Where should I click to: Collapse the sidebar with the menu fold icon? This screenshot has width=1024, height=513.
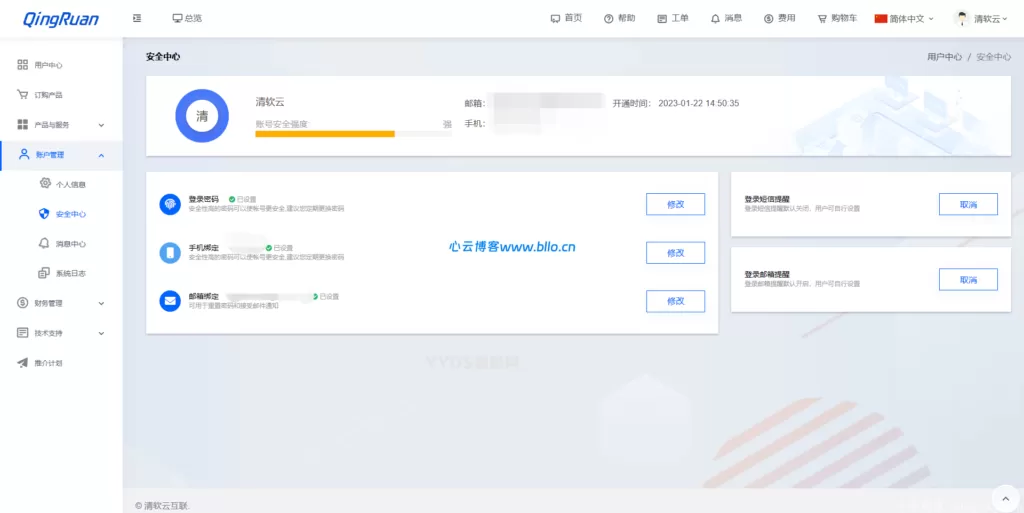pos(137,18)
